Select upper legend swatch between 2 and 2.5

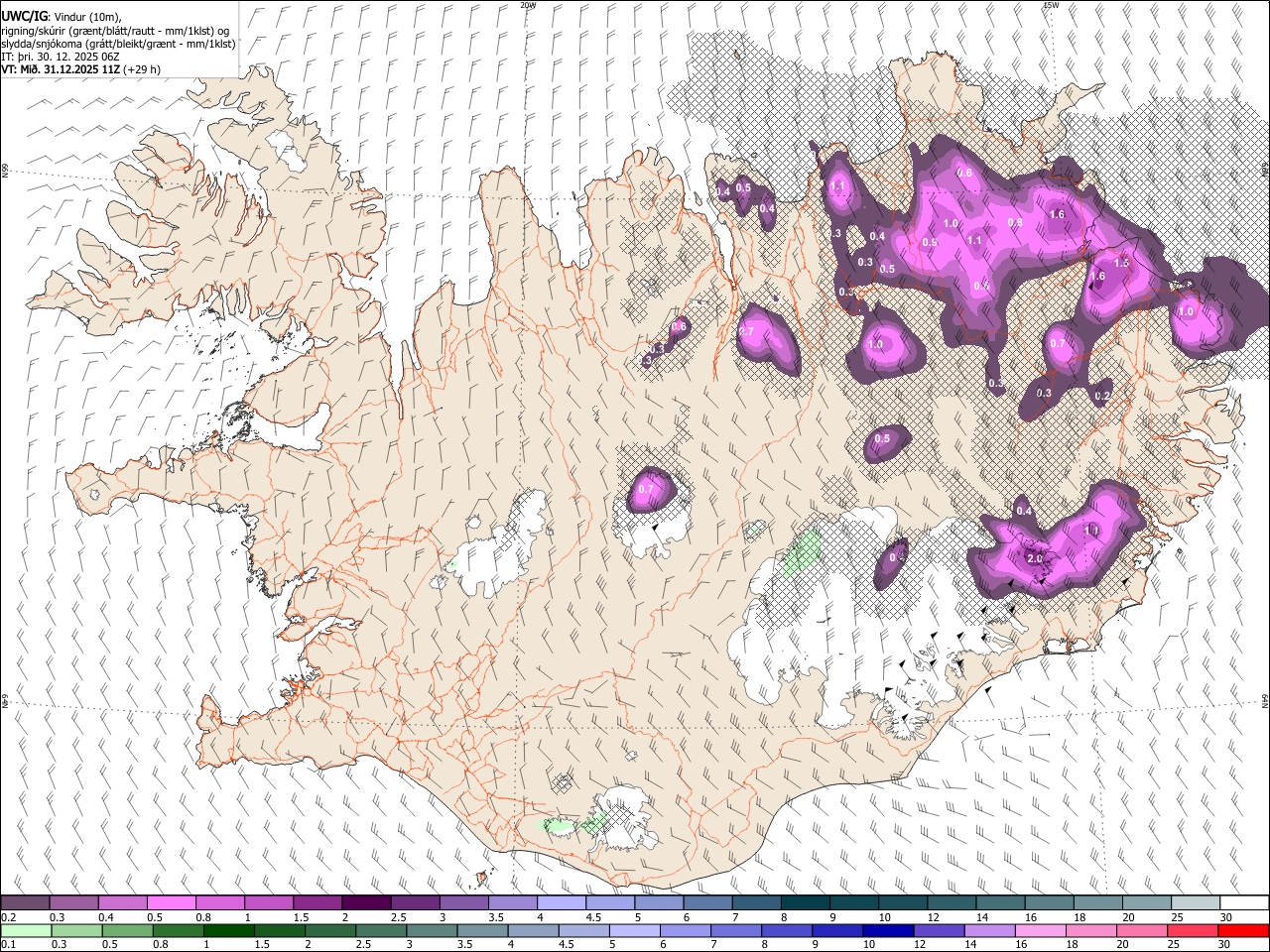[366, 903]
